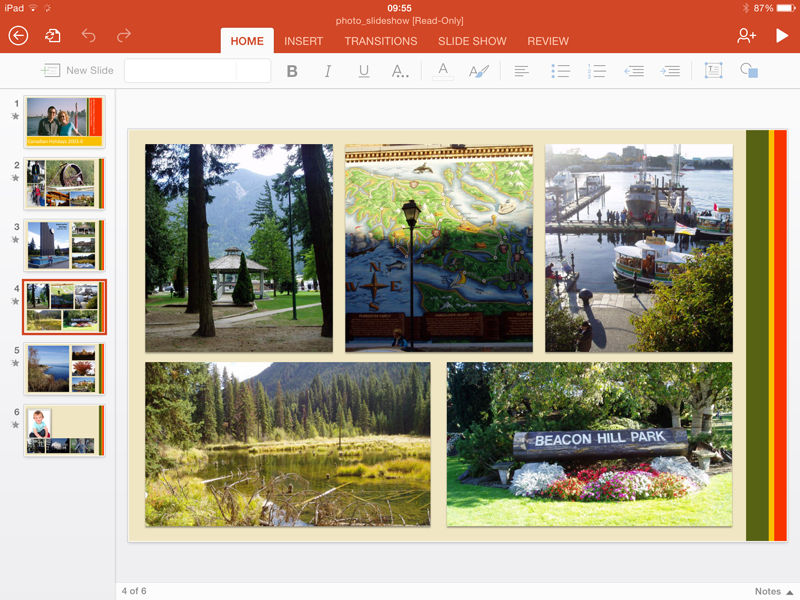Tap the 09:55 clock
Viewport: 800px width, 600px height.
coord(399,8)
